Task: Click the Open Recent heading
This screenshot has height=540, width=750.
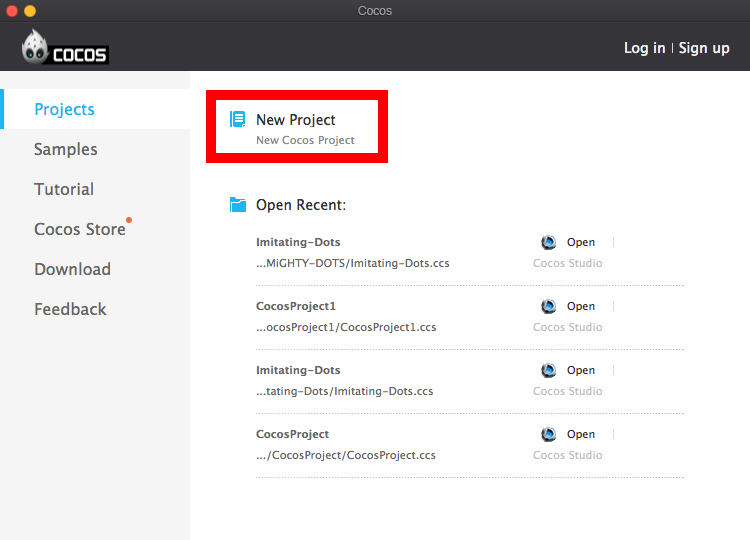Action: click(301, 205)
